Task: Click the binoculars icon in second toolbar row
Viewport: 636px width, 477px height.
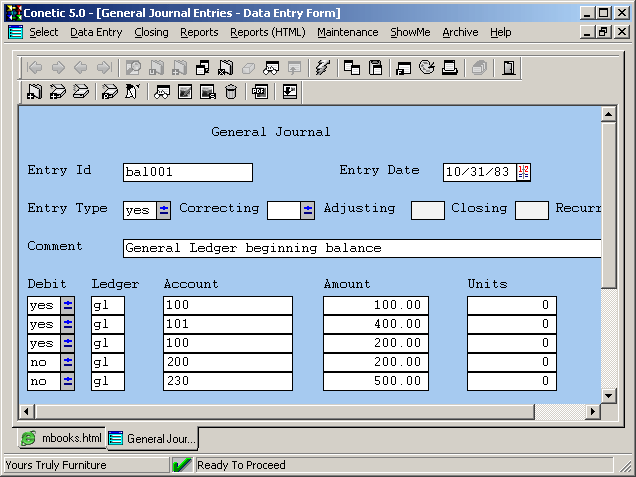Action: pos(161,92)
